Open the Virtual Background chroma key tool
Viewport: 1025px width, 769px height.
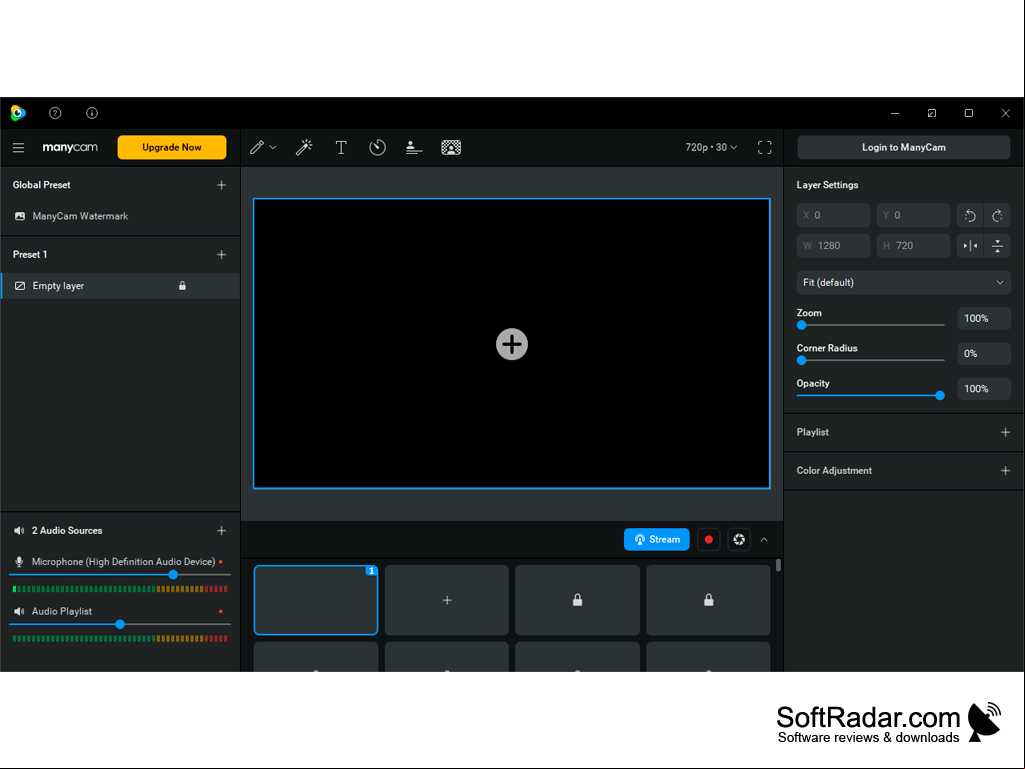click(x=451, y=148)
